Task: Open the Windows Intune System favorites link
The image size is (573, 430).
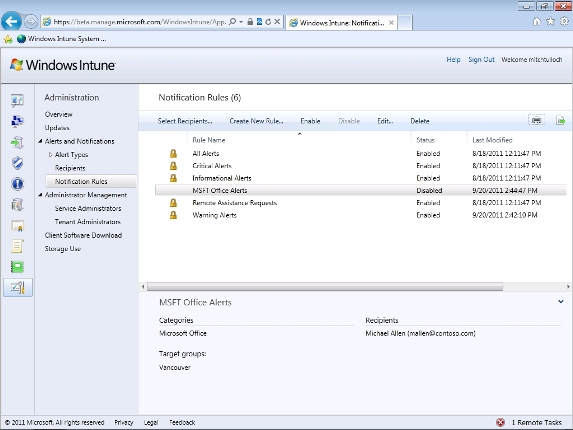Action: click(62, 39)
